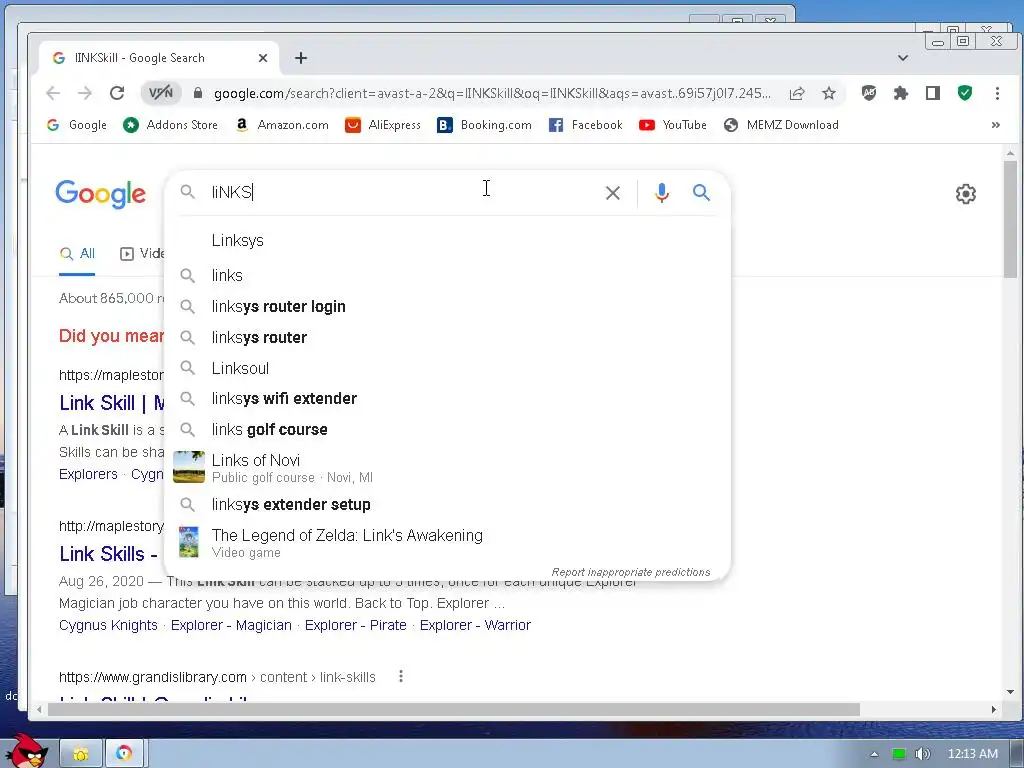The image size is (1024, 768).
Task: Open the Extensions puzzle piece menu
Action: 901,93
